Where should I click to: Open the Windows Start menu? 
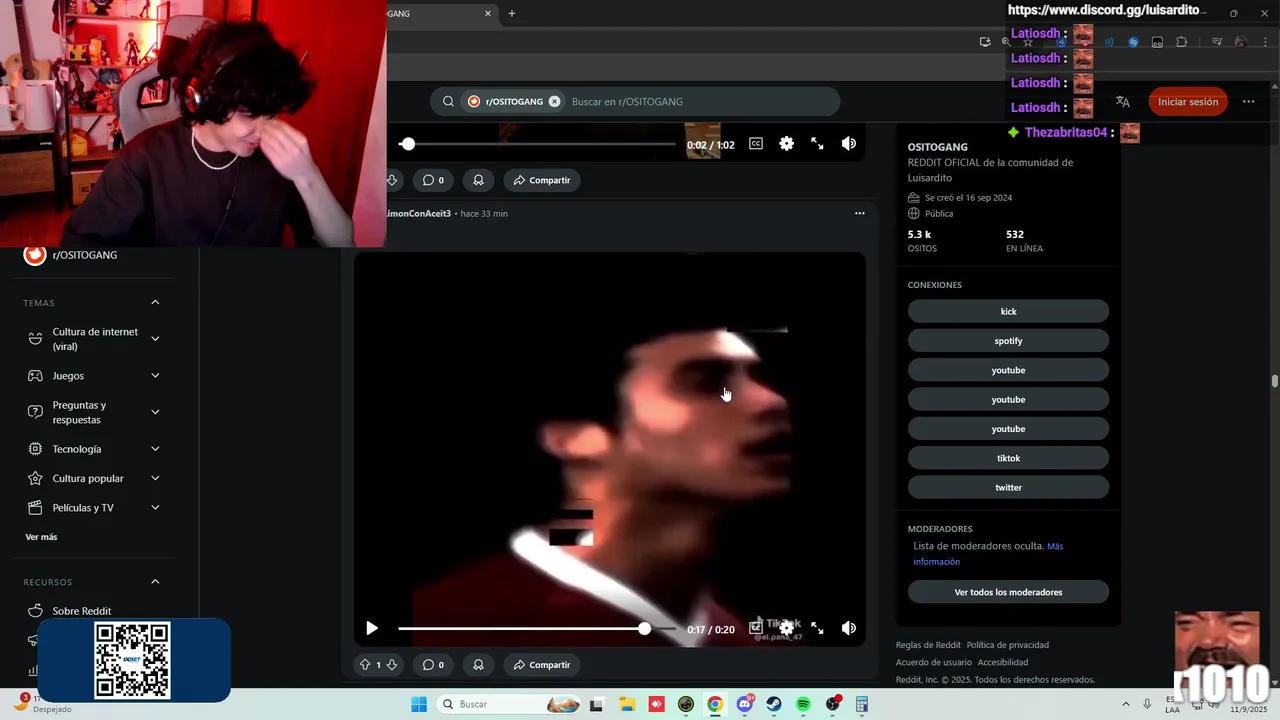[419, 704]
